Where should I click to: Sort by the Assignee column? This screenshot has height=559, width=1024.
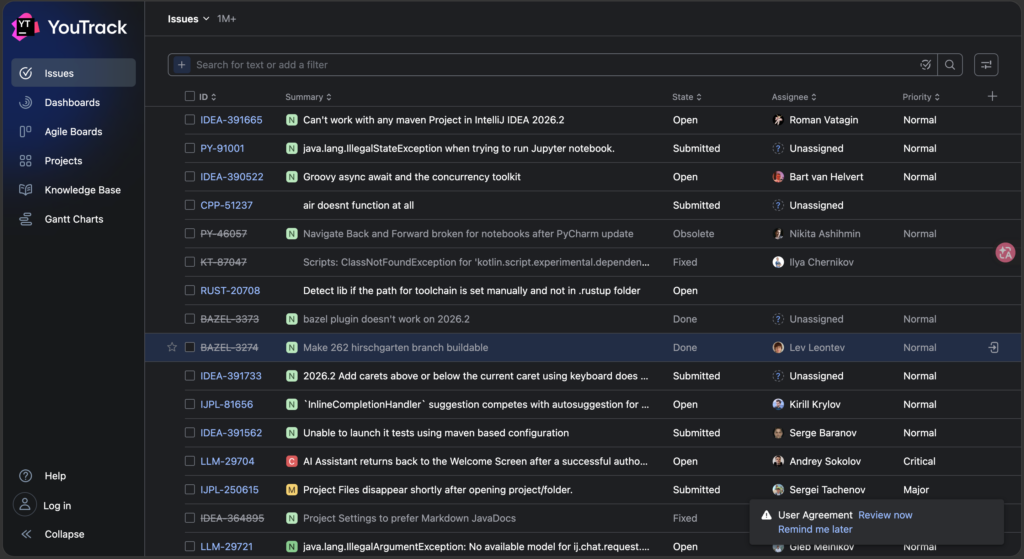pyautogui.click(x=793, y=97)
